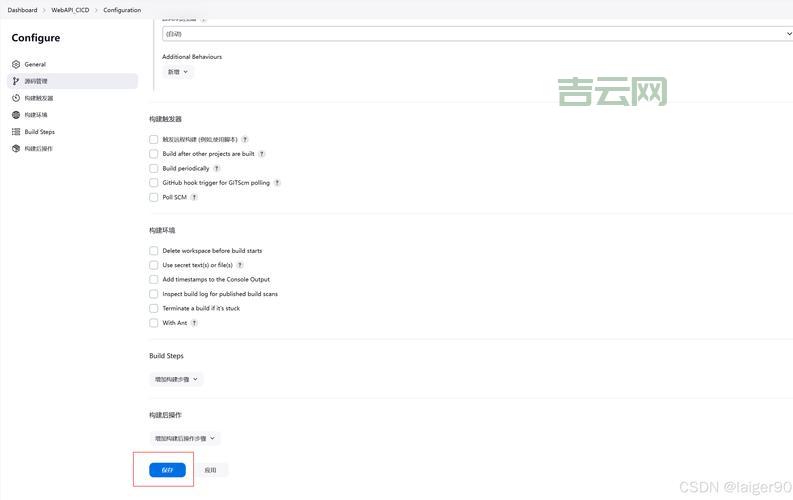Screen dimensions: 793x500
Task: Select 构建后操作 in sidebar
Action: click(x=72, y=149)
